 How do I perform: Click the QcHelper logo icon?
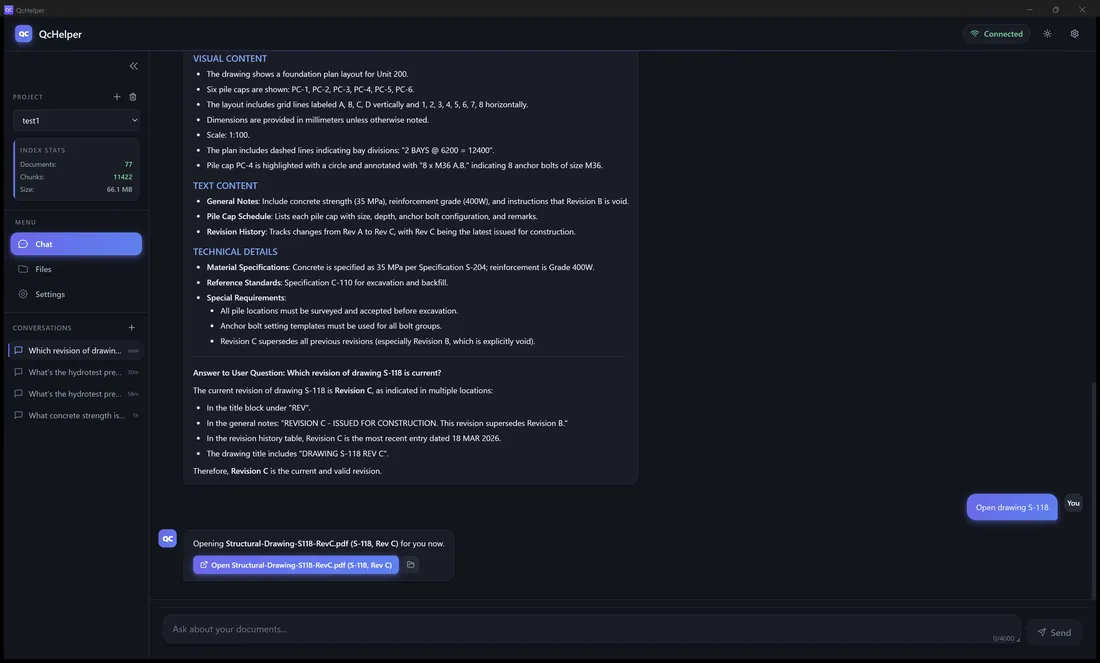pyautogui.click(x=23, y=34)
